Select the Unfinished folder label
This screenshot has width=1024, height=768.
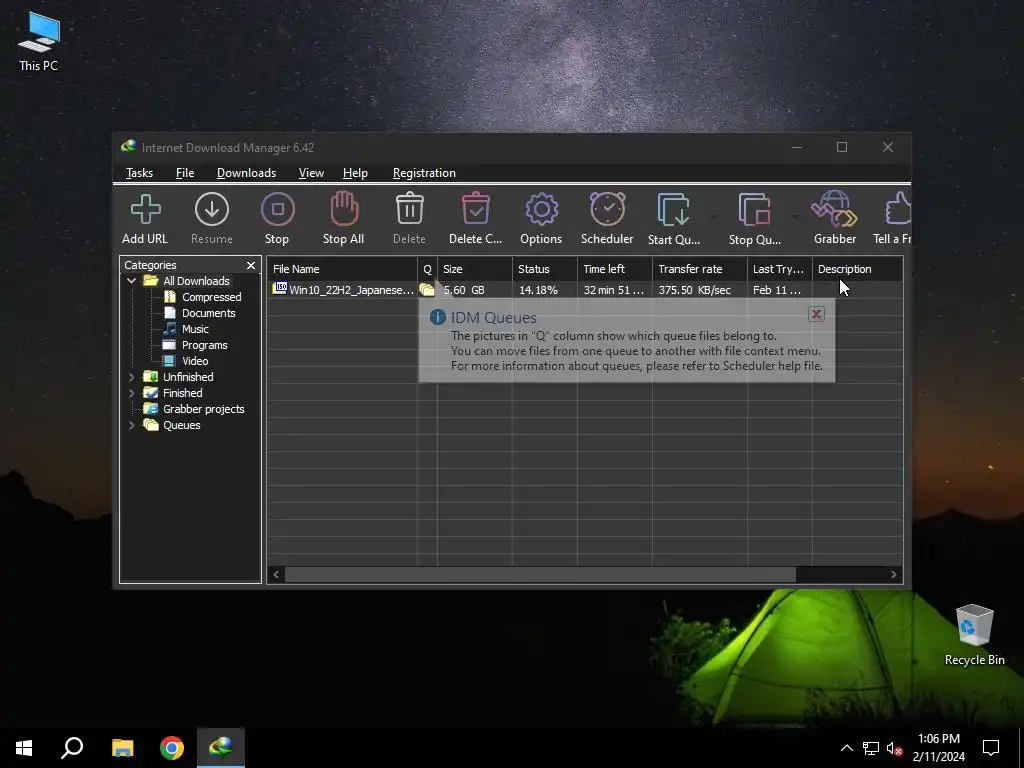coord(188,377)
